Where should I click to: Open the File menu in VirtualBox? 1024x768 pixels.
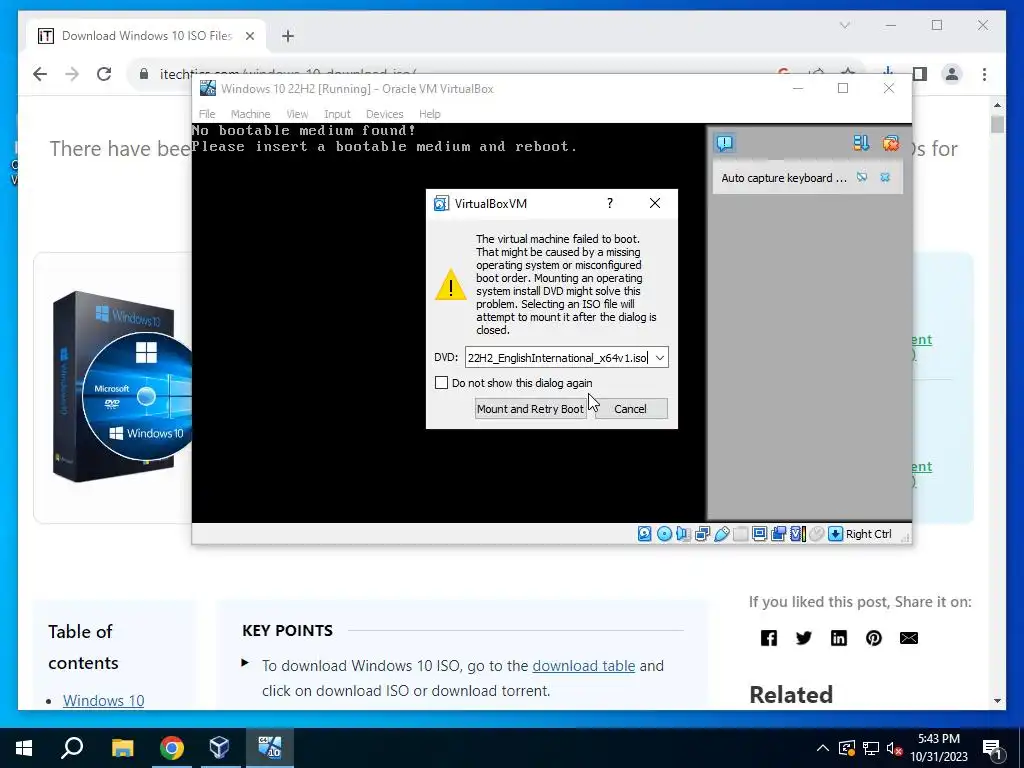(x=207, y=114)
